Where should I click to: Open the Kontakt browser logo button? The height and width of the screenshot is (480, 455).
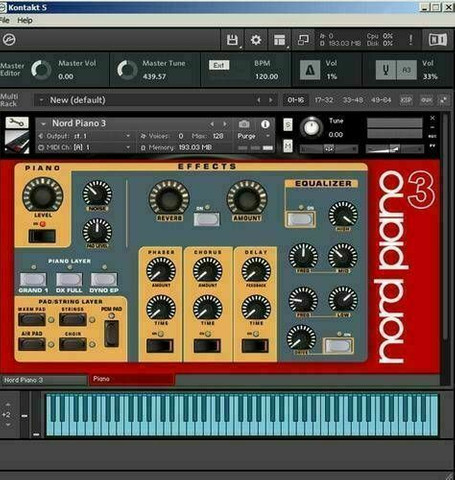coord(9,40)
